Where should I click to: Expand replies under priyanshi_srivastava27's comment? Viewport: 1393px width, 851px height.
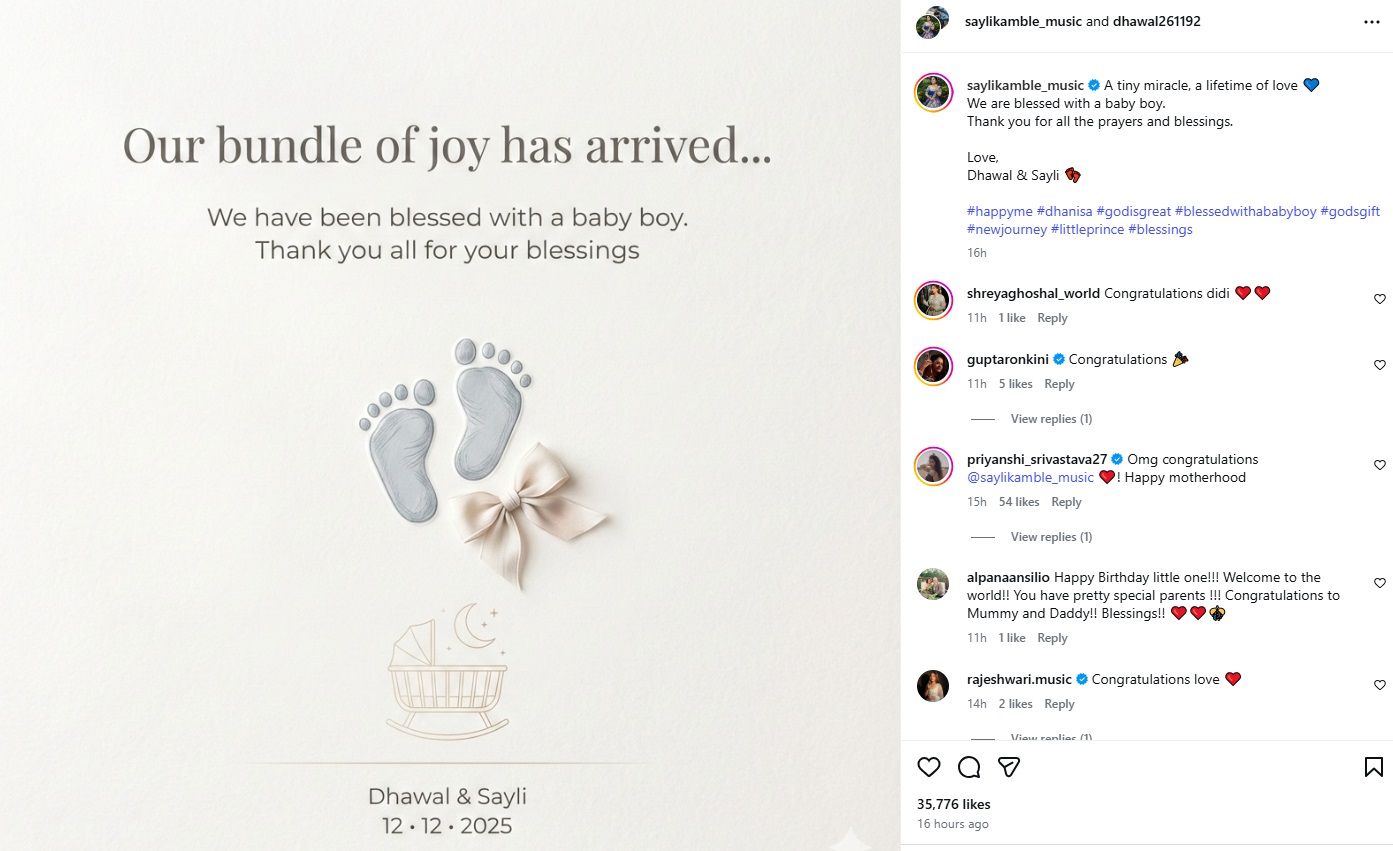(x=1050, y=537)
